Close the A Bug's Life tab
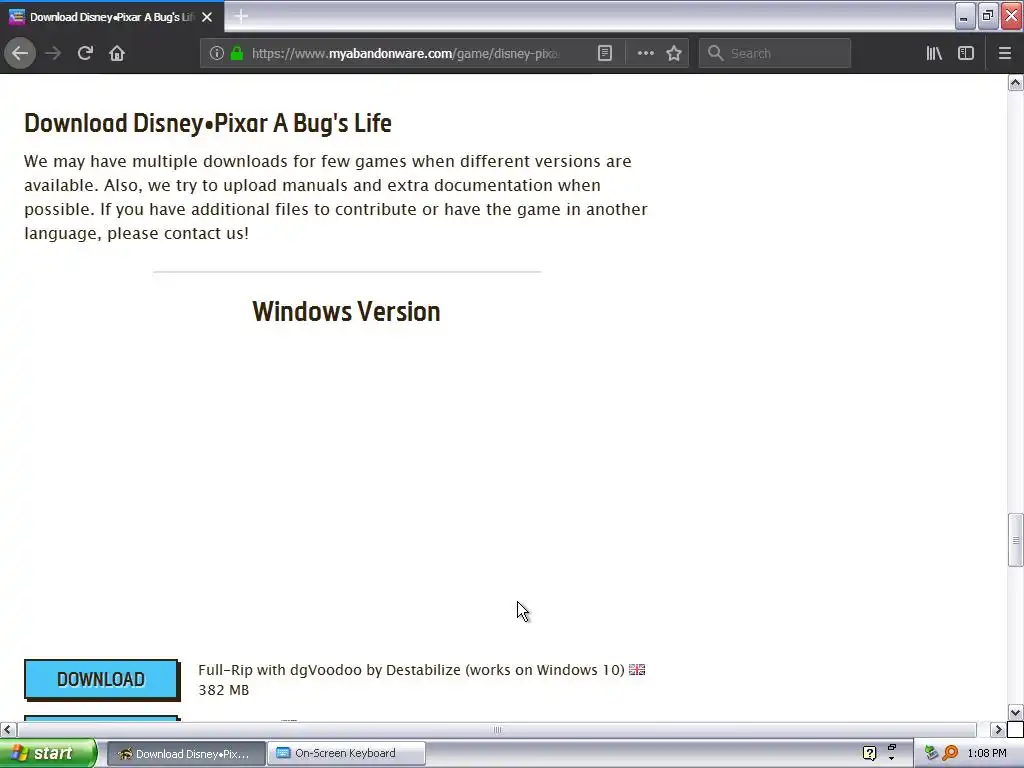Image resolution: width=1024 pixels, height=768 pixels. (x=207, y=17)
